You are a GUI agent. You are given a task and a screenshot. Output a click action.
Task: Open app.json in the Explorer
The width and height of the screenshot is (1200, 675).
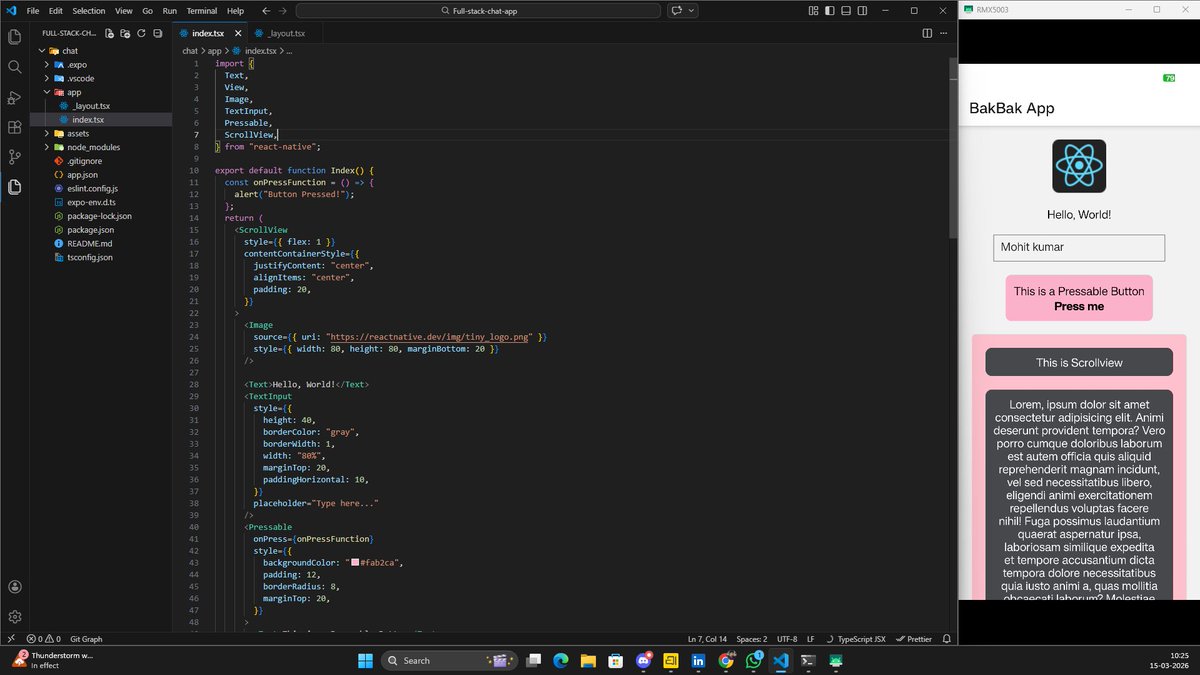tap(84, 174)
